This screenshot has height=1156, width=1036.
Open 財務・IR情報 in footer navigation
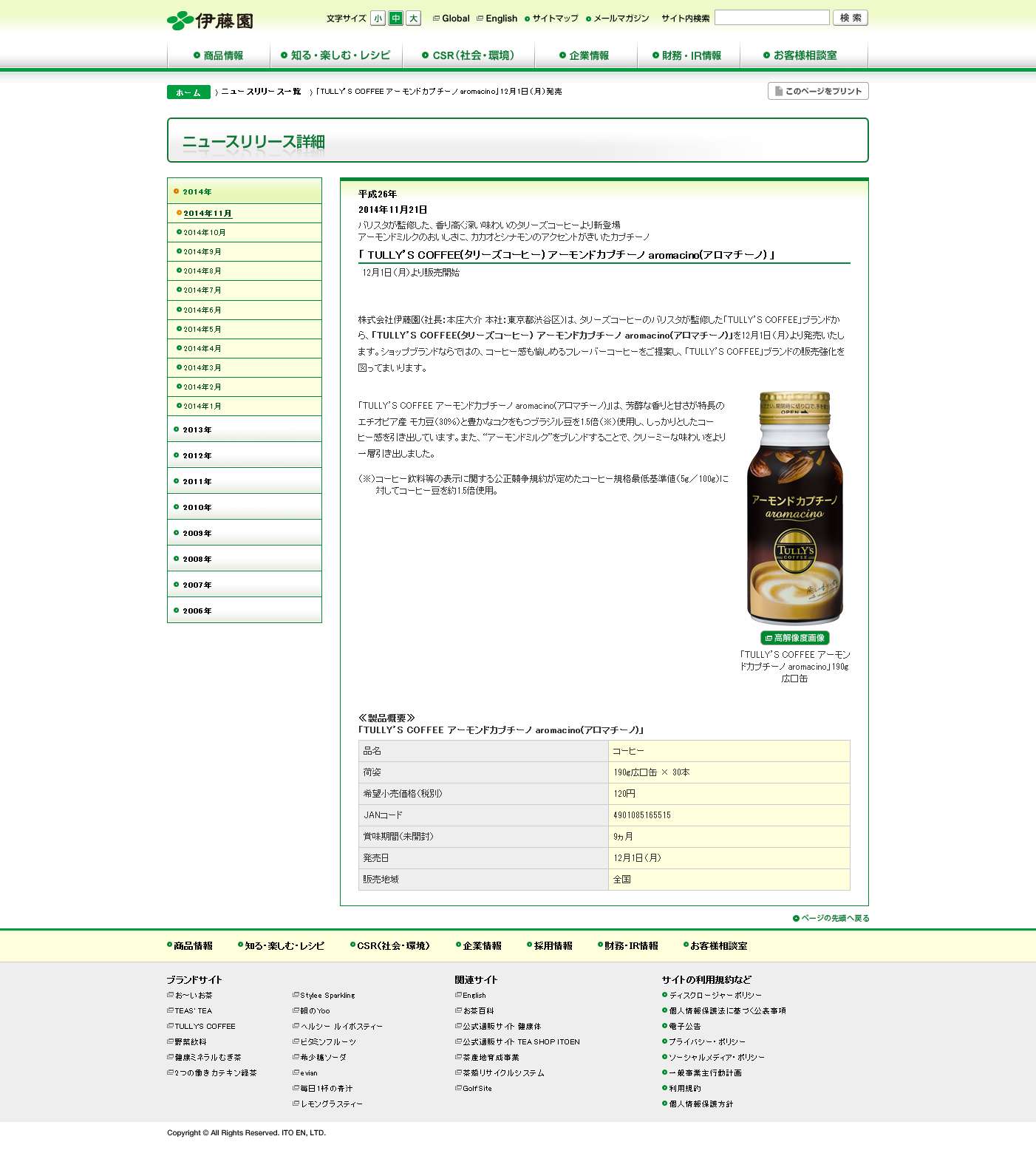(628, 945)
